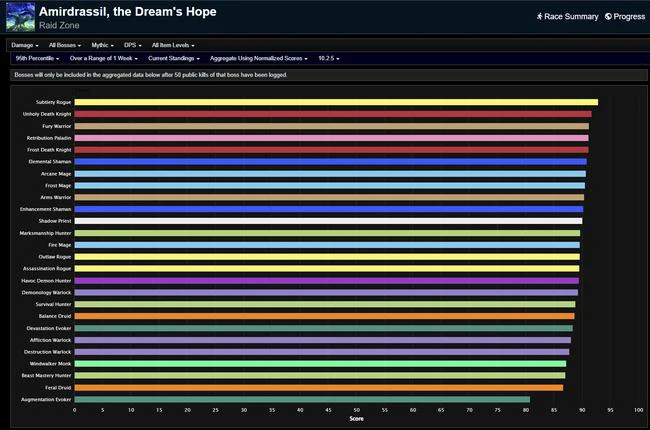The height and width of the screenshot is (430, 650).
Task: Click the Survival Hunter bar
Action: tap(325, 304)
